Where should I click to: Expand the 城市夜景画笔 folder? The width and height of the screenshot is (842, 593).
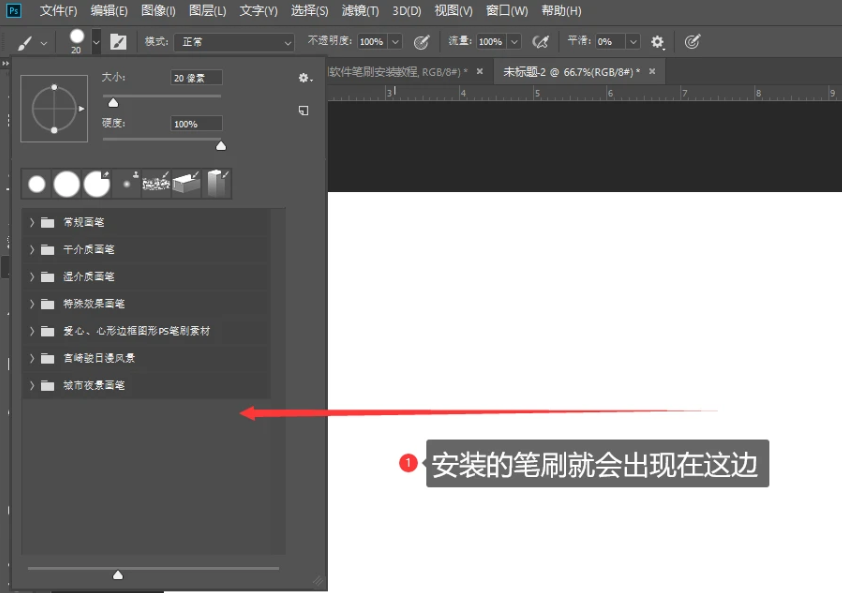[x=31, y=385]
